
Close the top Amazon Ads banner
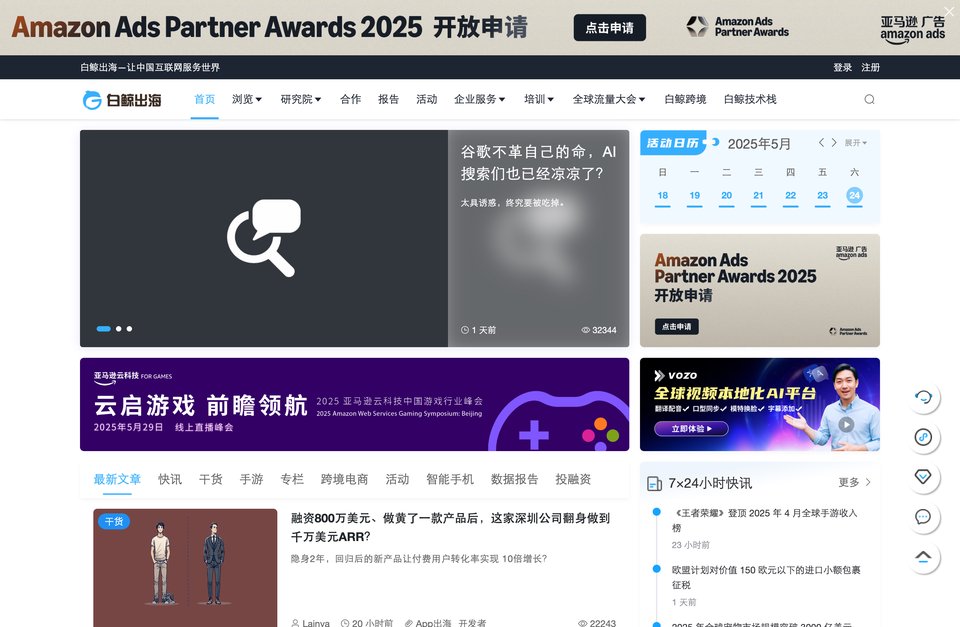[948, 11]
